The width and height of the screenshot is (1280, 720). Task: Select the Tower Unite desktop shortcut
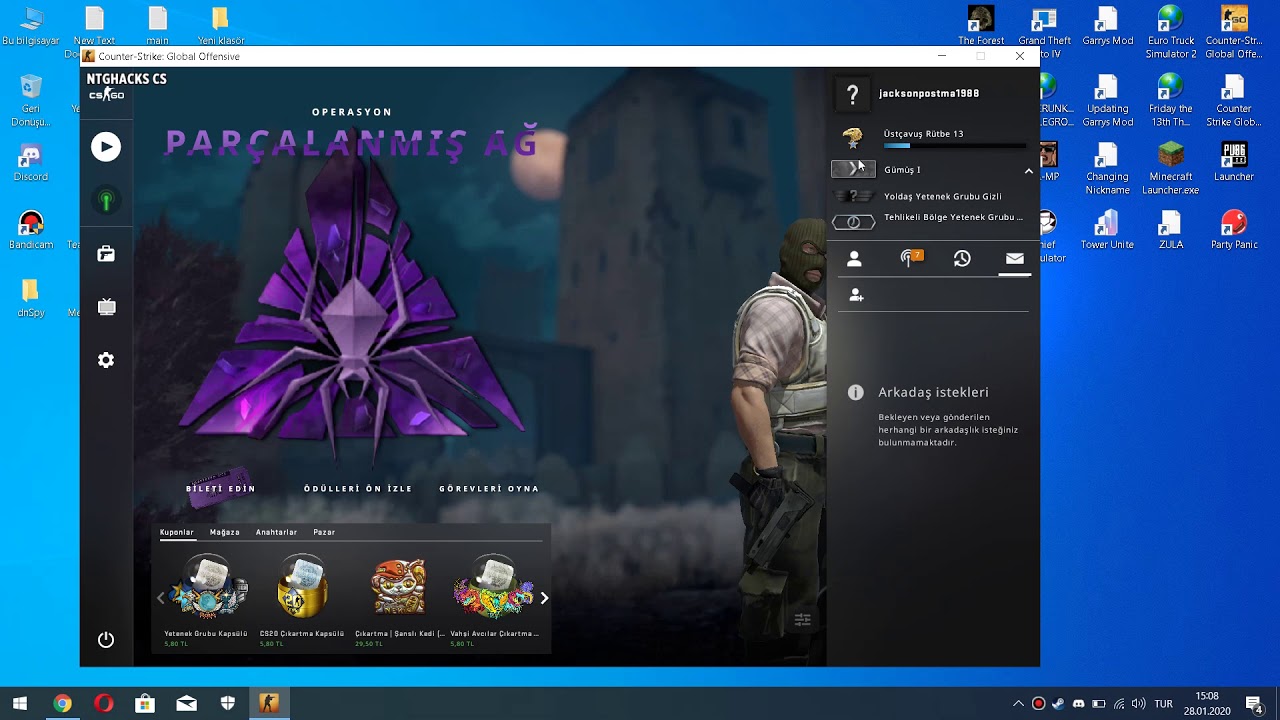coord(1107,230)
